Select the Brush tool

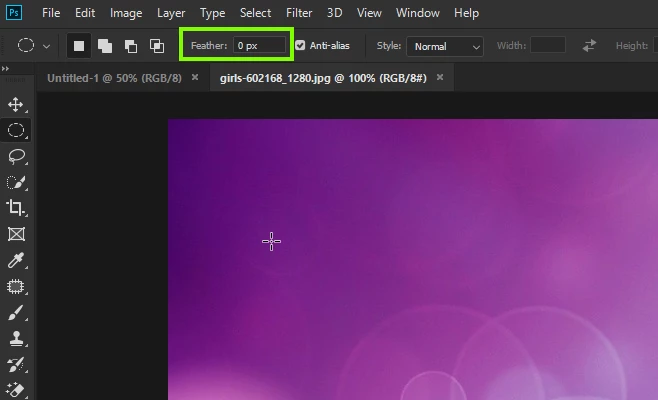[x=16, y=313]
